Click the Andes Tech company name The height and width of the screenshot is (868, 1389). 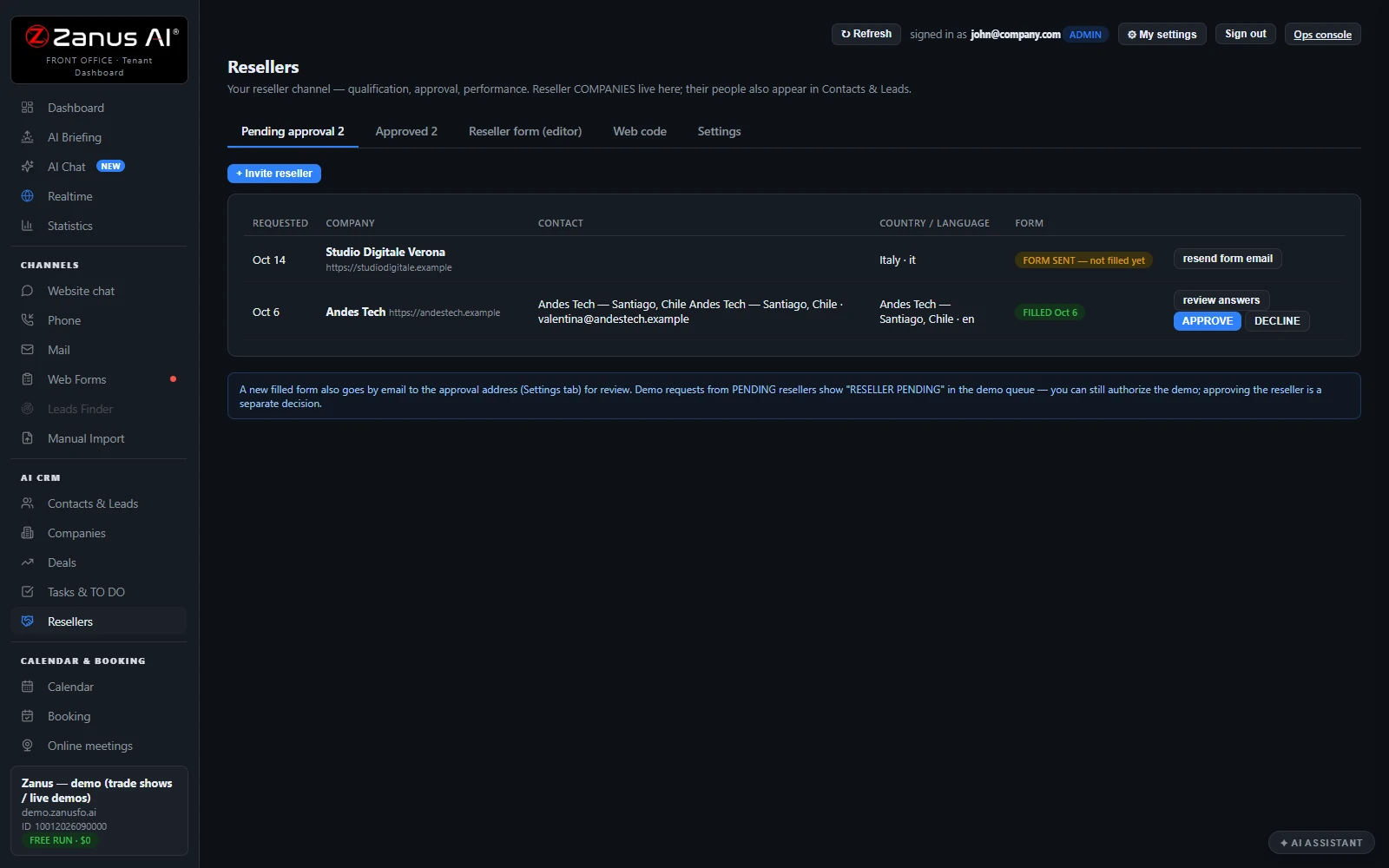pyautogui.click(x=355, y=312)
